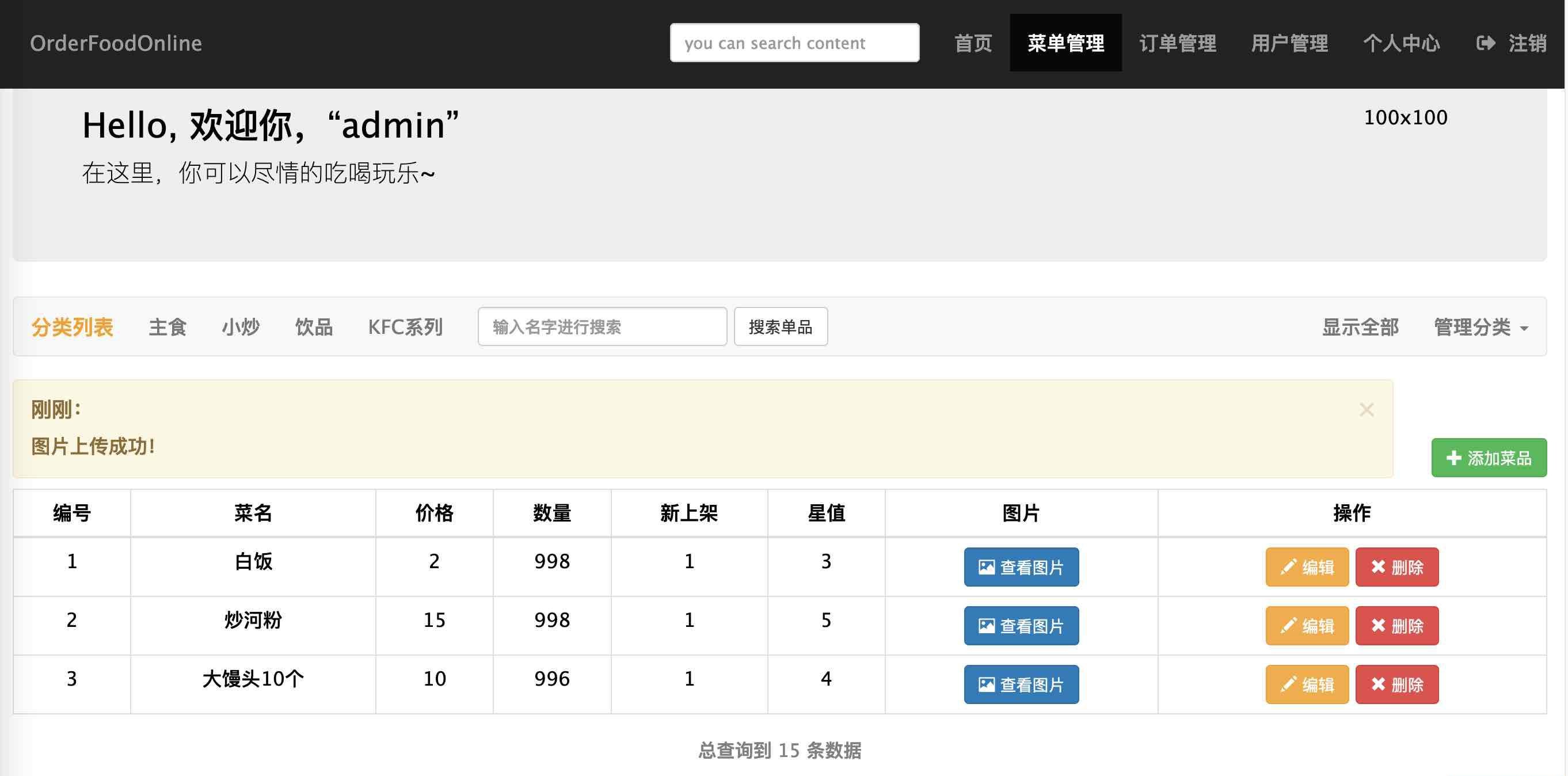Select the 小炒 category from the category list
This screenshot has width=1568, height=776.
[241, 327]
